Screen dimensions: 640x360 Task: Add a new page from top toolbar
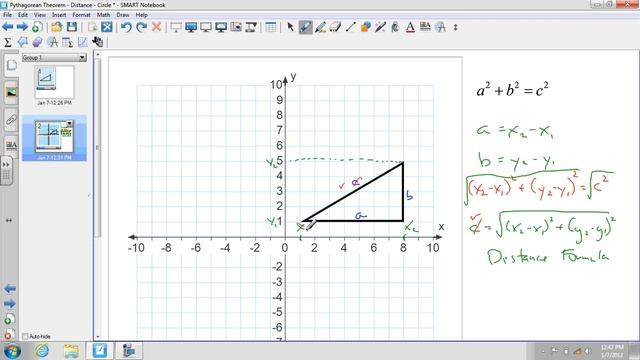point(37,27)
